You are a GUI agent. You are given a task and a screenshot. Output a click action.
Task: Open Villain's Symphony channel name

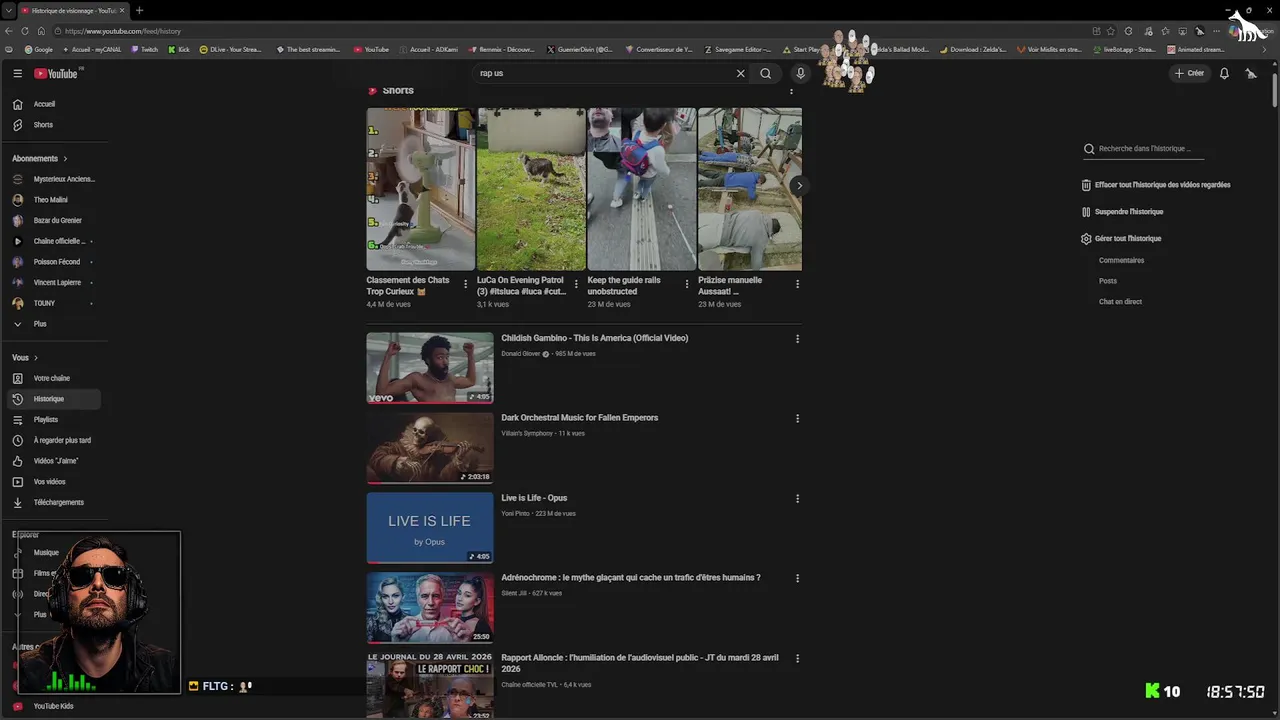coord(527,433)
